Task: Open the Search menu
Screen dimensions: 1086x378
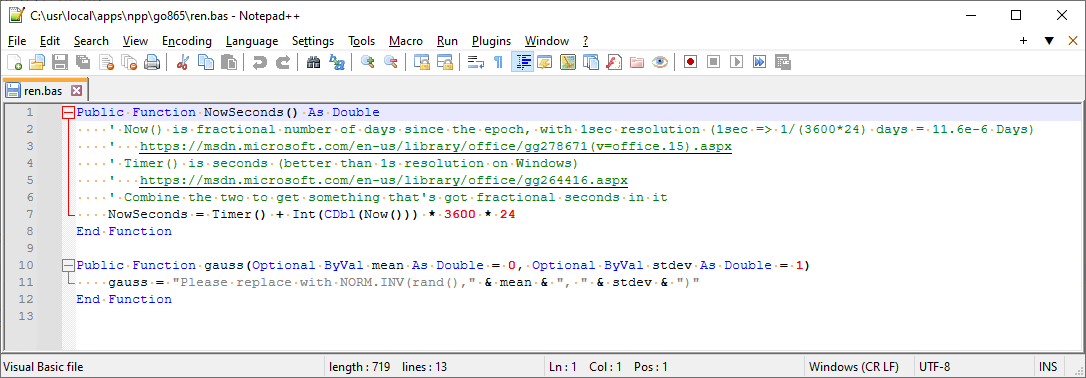Action: pyautogui.click(x=91, y=41)
